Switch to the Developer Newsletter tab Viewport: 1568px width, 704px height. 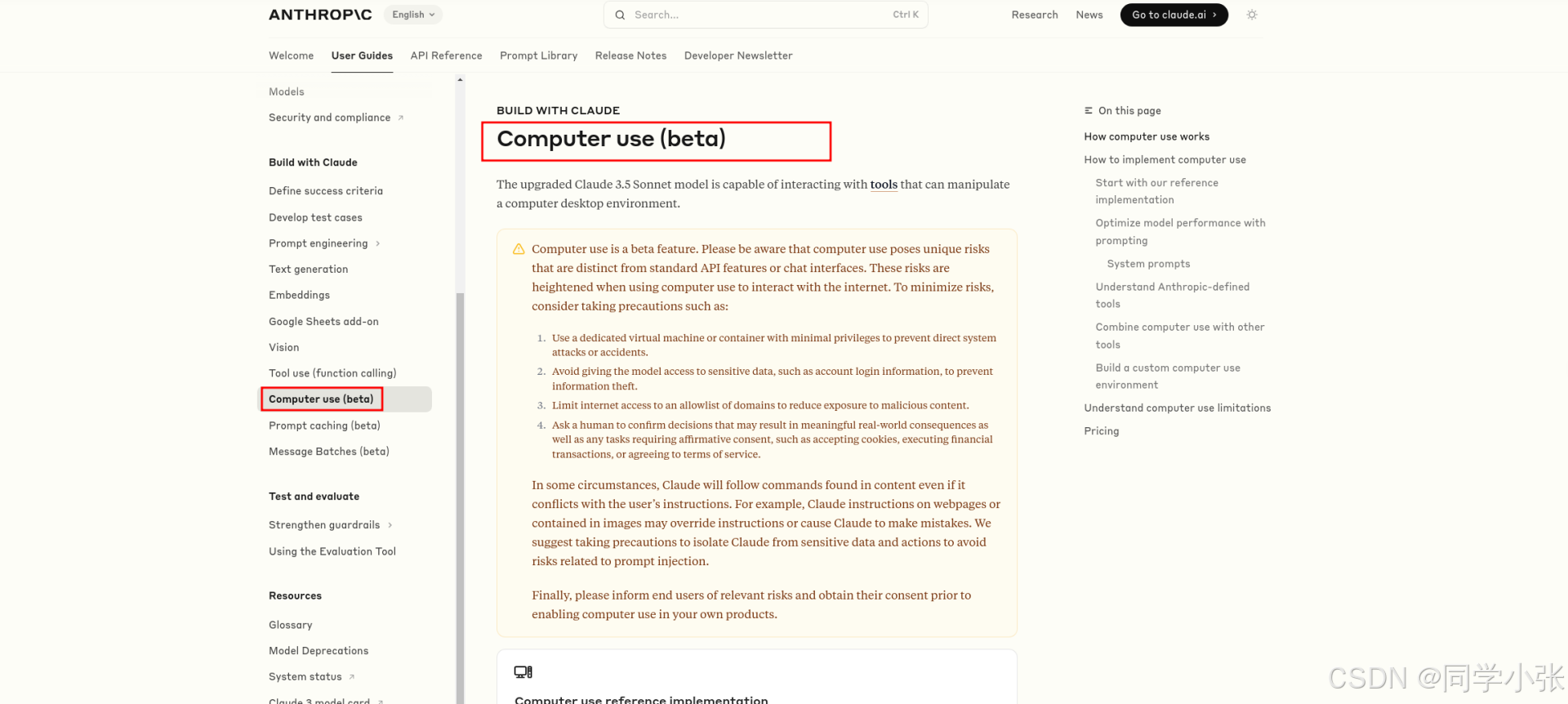738,56
